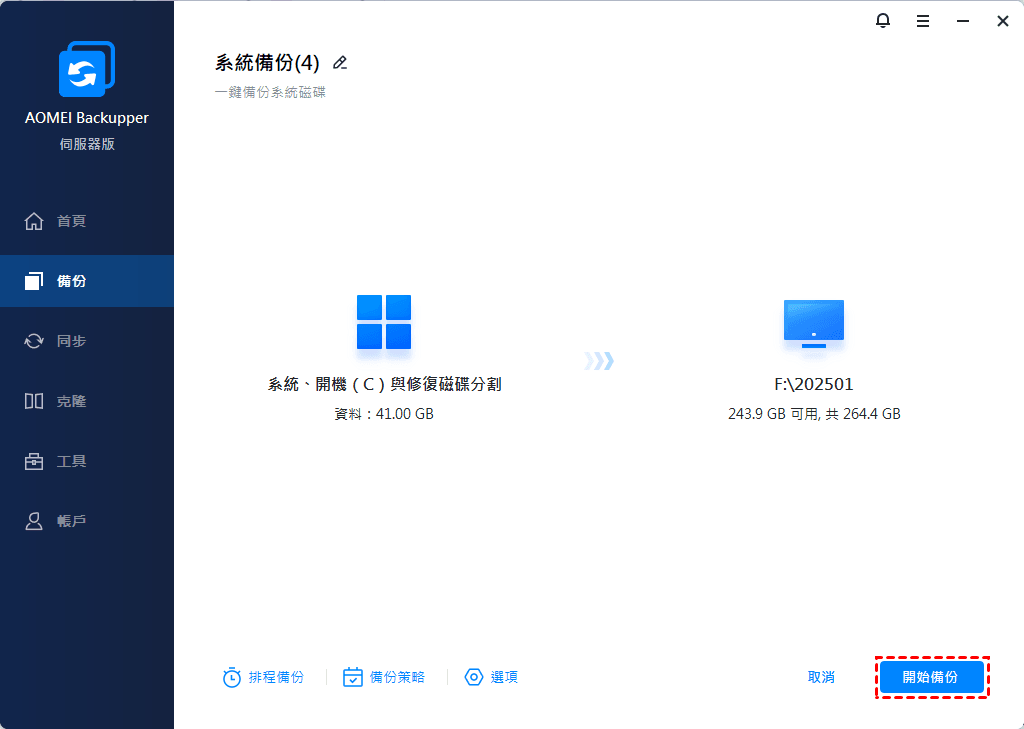The image size is (1024, 729).
Task: Click the 伺服器版 edition label
Action: point(87,144)
